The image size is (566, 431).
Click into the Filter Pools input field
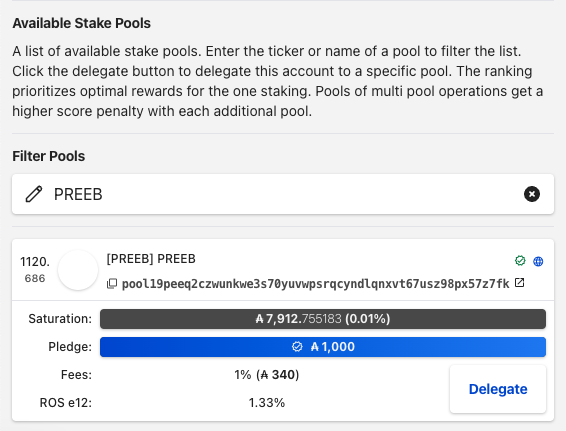283,194
